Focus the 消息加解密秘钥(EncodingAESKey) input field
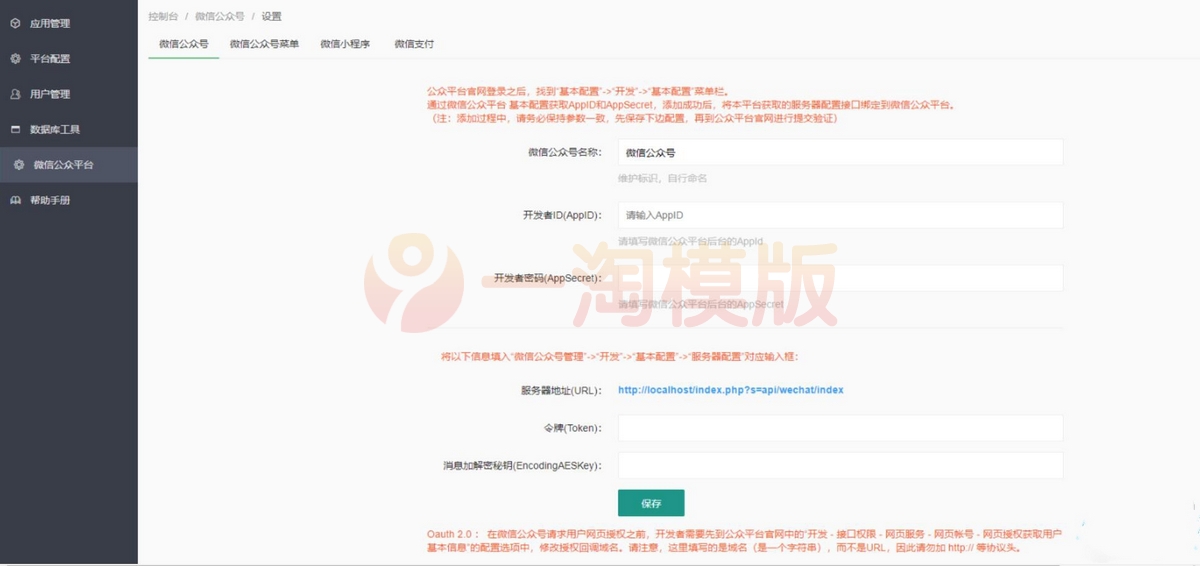 (x=840, y=466)
